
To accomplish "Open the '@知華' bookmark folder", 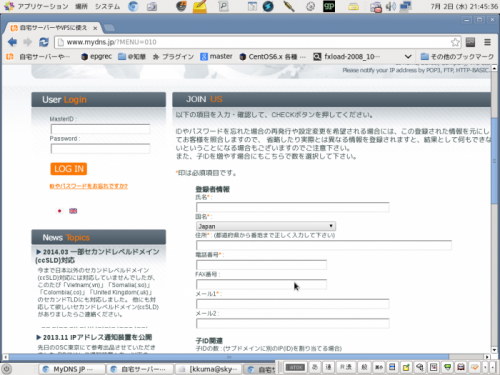I will pyautogui.click(x=132, y=57).
